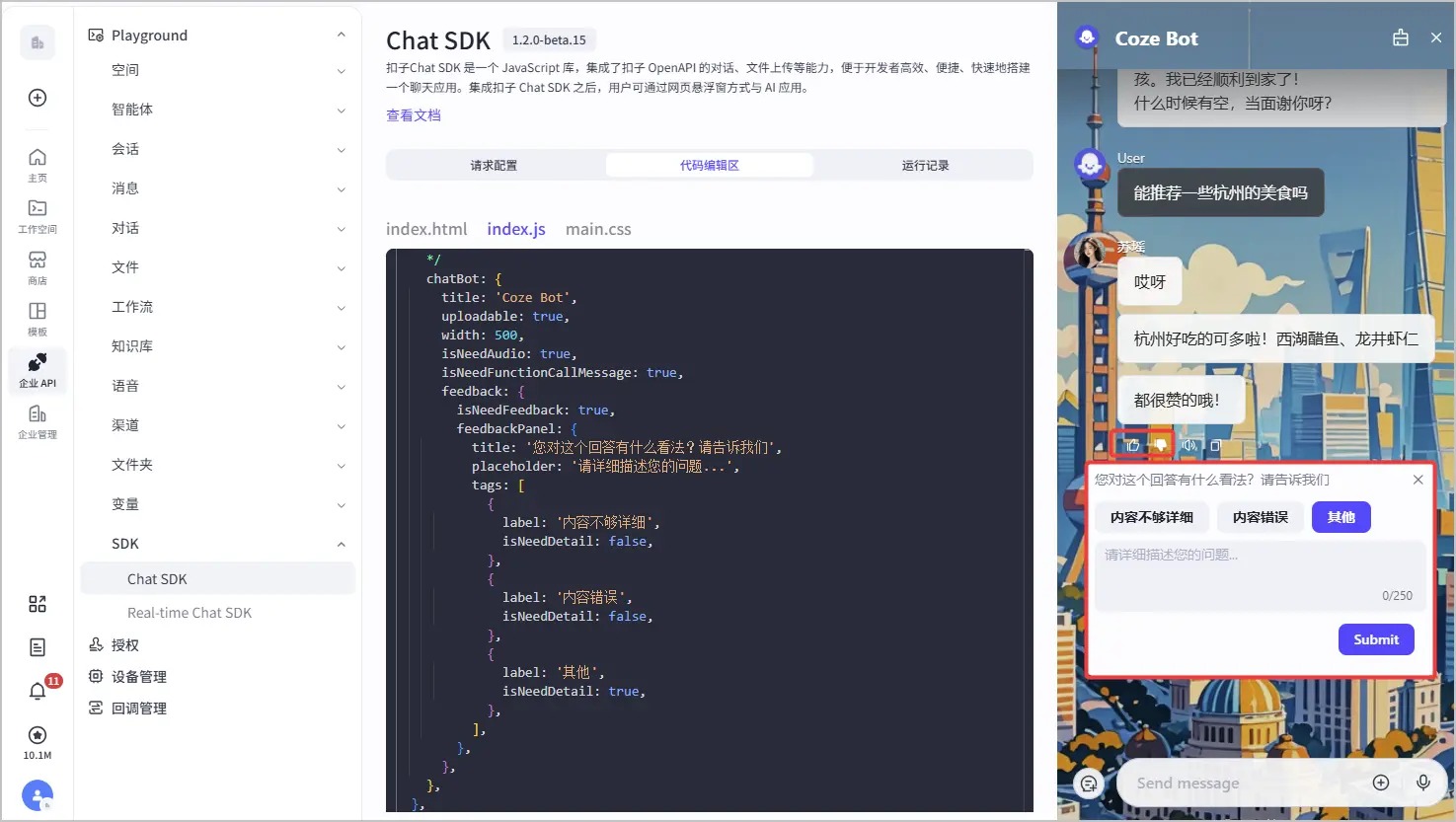Select the 企业 API plug icon
The width and height of the screenshot is (1456, 822).
tap(38, 370)
